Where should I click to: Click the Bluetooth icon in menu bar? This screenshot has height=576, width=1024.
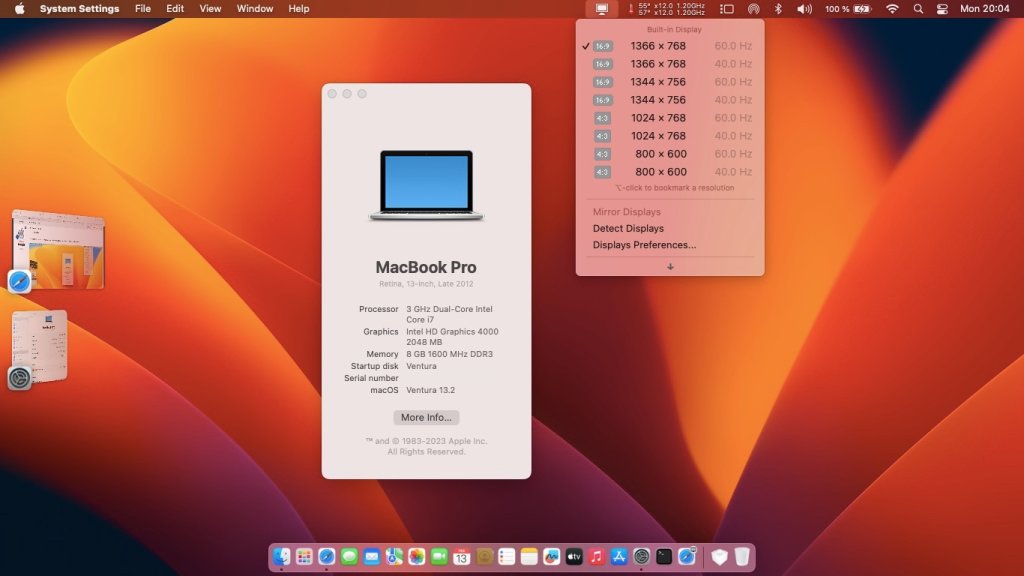(778, 9)
